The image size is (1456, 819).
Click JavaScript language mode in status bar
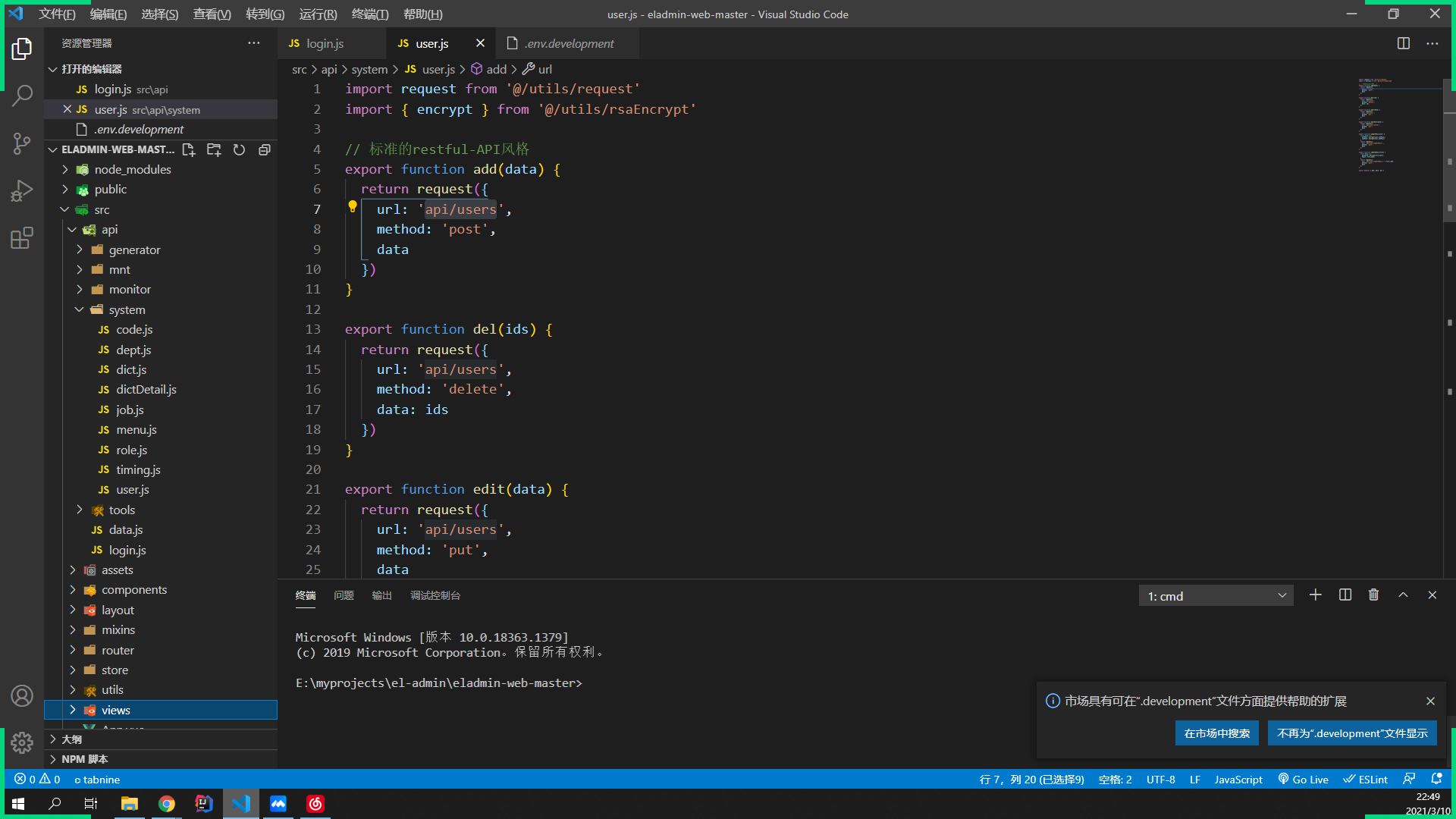pyautogui.click(x=1238, y=779)
